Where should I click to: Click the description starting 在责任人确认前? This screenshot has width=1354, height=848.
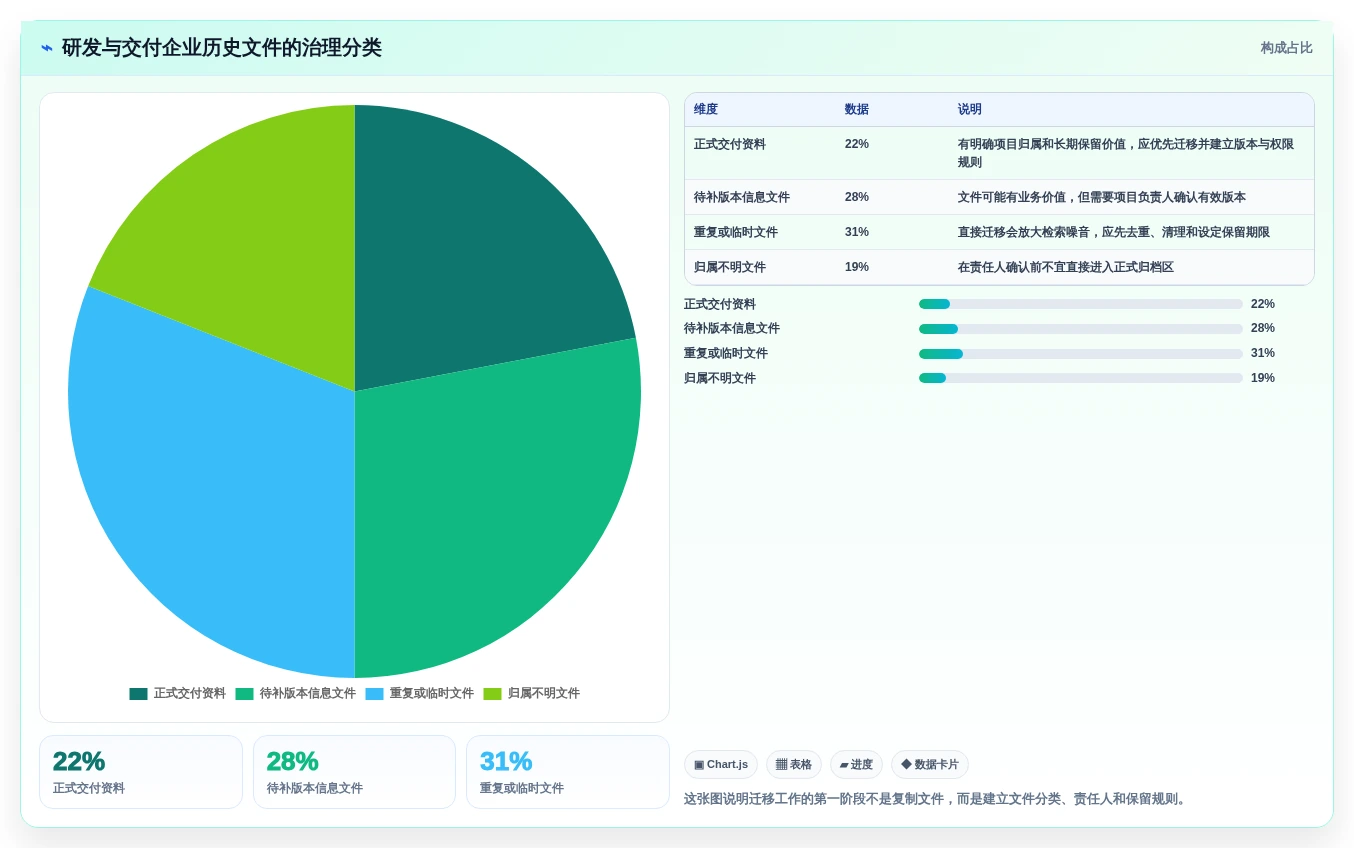click(1066, 267)
